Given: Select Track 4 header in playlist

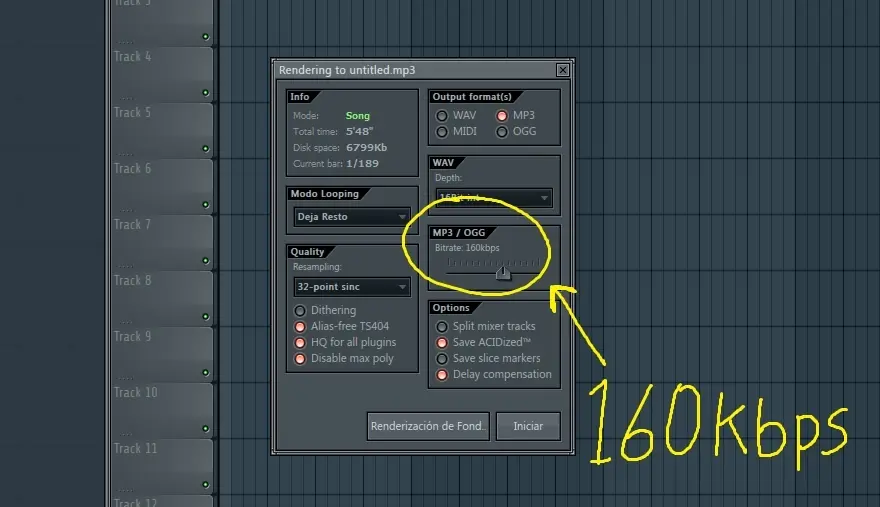Looking at the screenshot, I should (162, 74).
